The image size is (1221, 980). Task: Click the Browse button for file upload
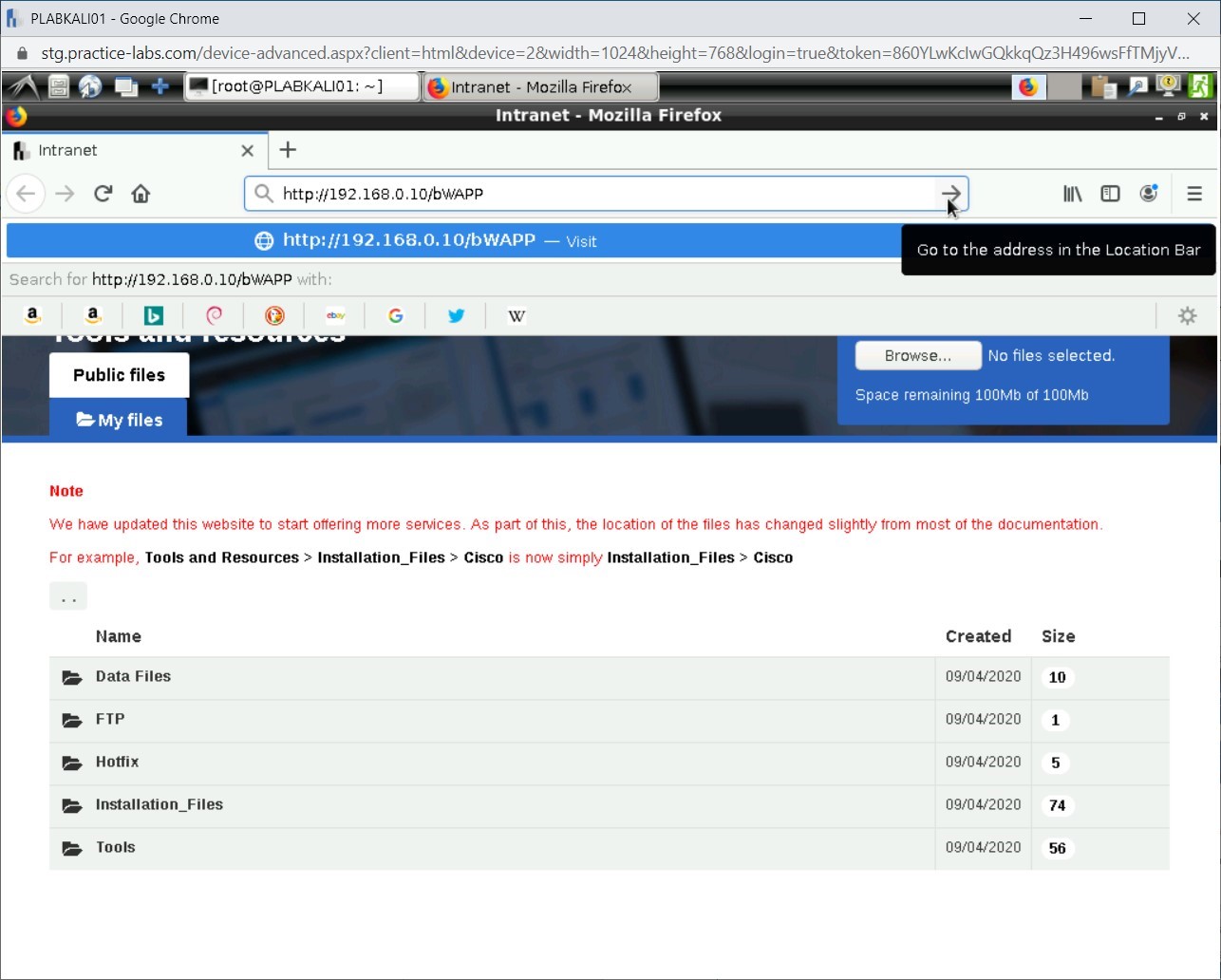(x=917, y=355)
